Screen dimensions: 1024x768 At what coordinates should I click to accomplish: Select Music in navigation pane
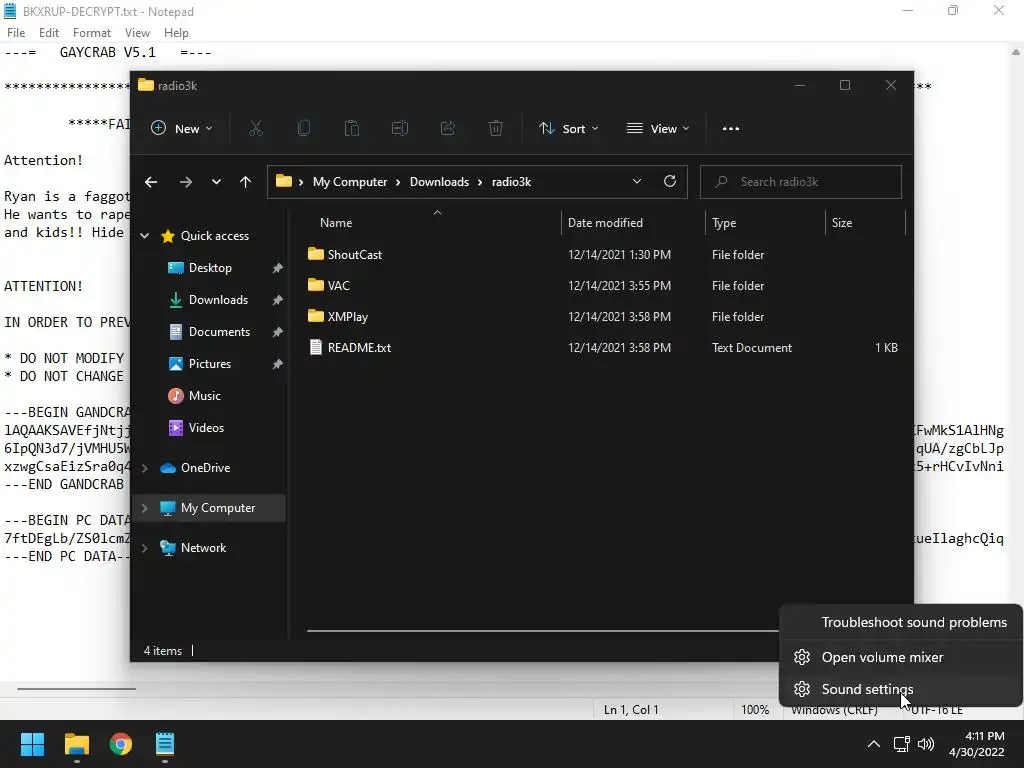pos(204,396)
